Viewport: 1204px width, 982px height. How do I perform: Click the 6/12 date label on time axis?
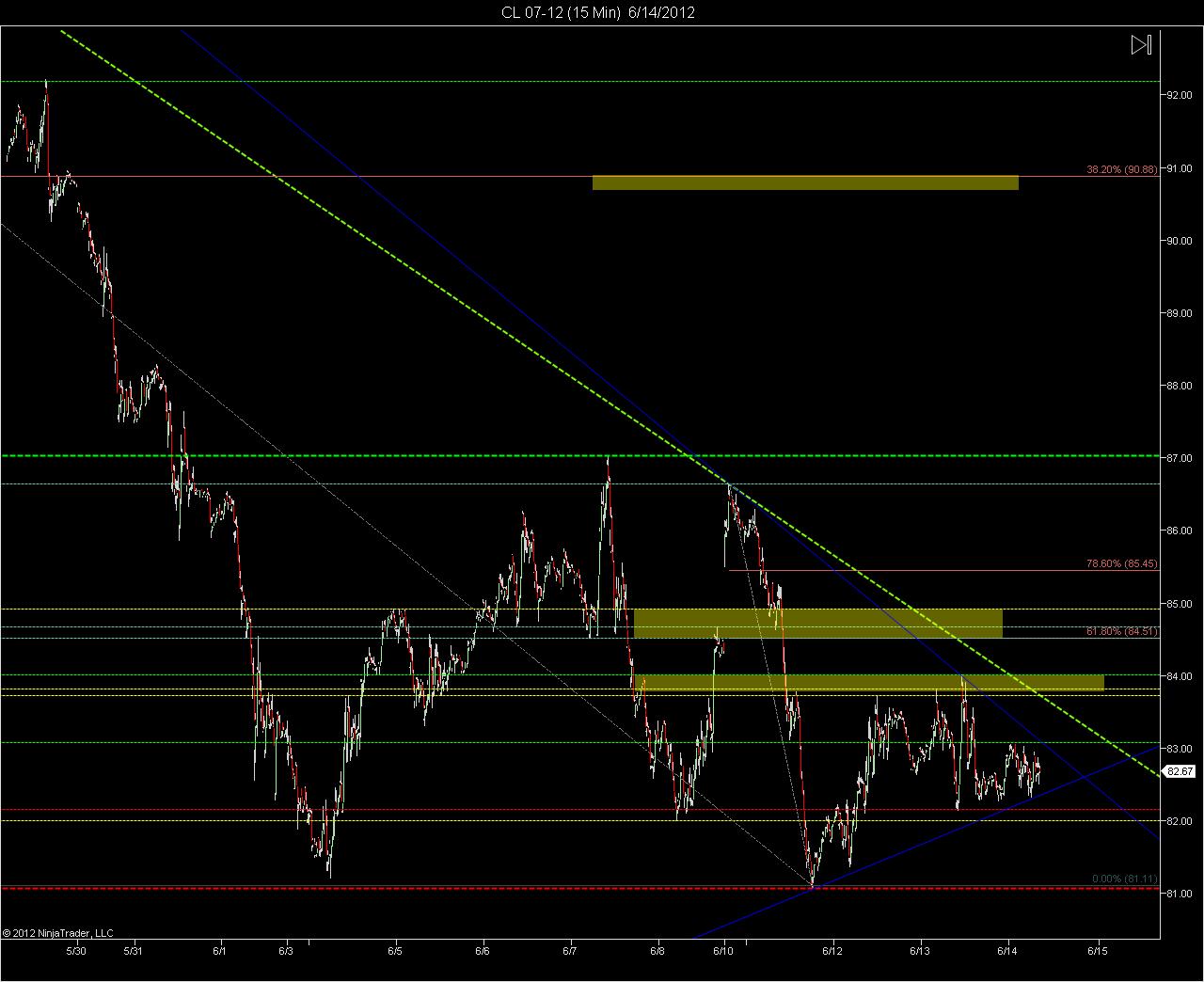(x=832, y=951)
